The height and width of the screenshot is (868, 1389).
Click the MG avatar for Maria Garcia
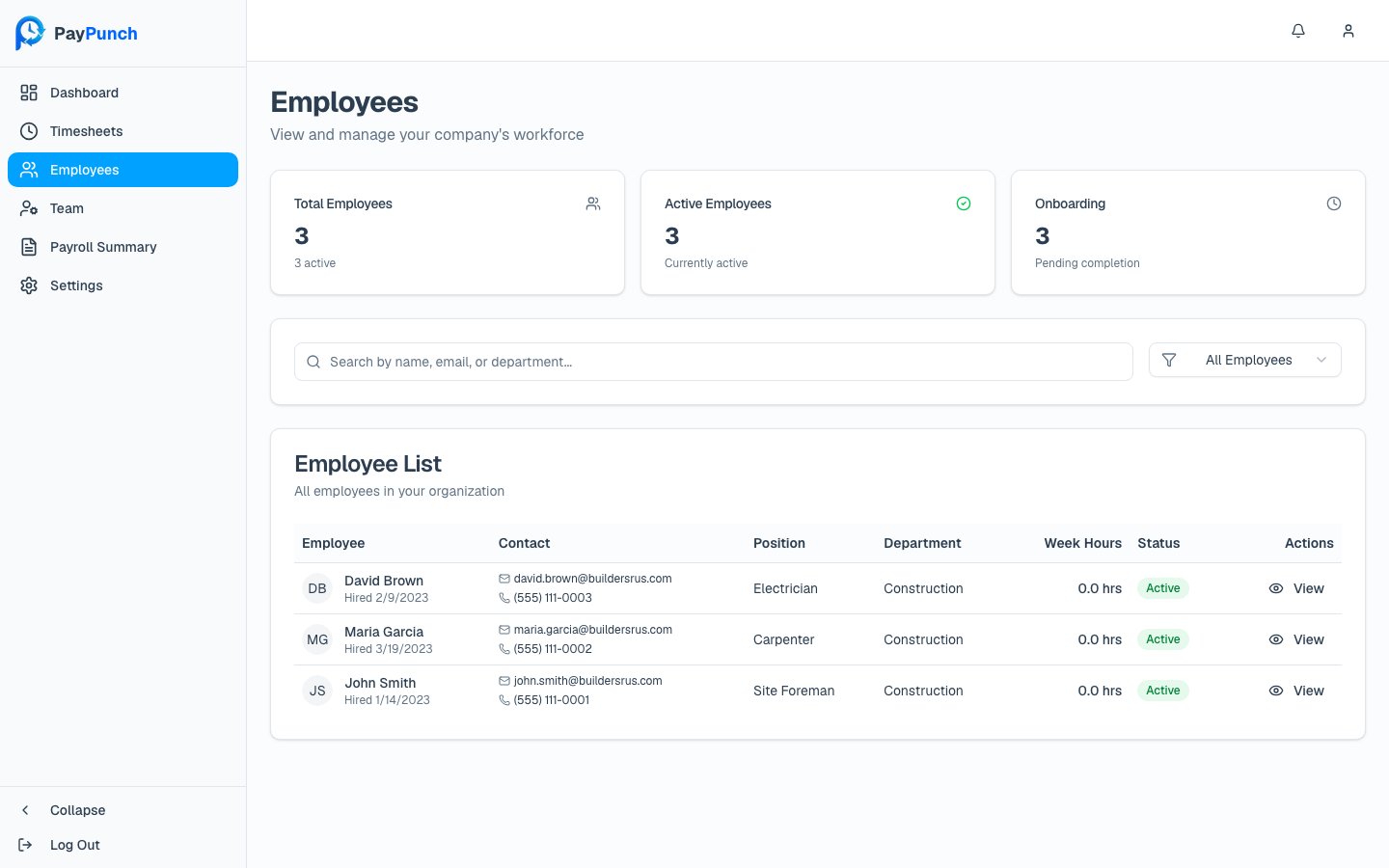tap(317, 639)
